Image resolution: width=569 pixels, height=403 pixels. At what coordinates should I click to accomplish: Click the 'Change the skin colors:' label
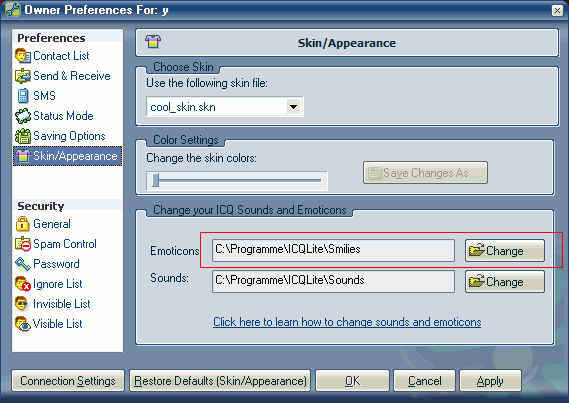click(201, 158)
